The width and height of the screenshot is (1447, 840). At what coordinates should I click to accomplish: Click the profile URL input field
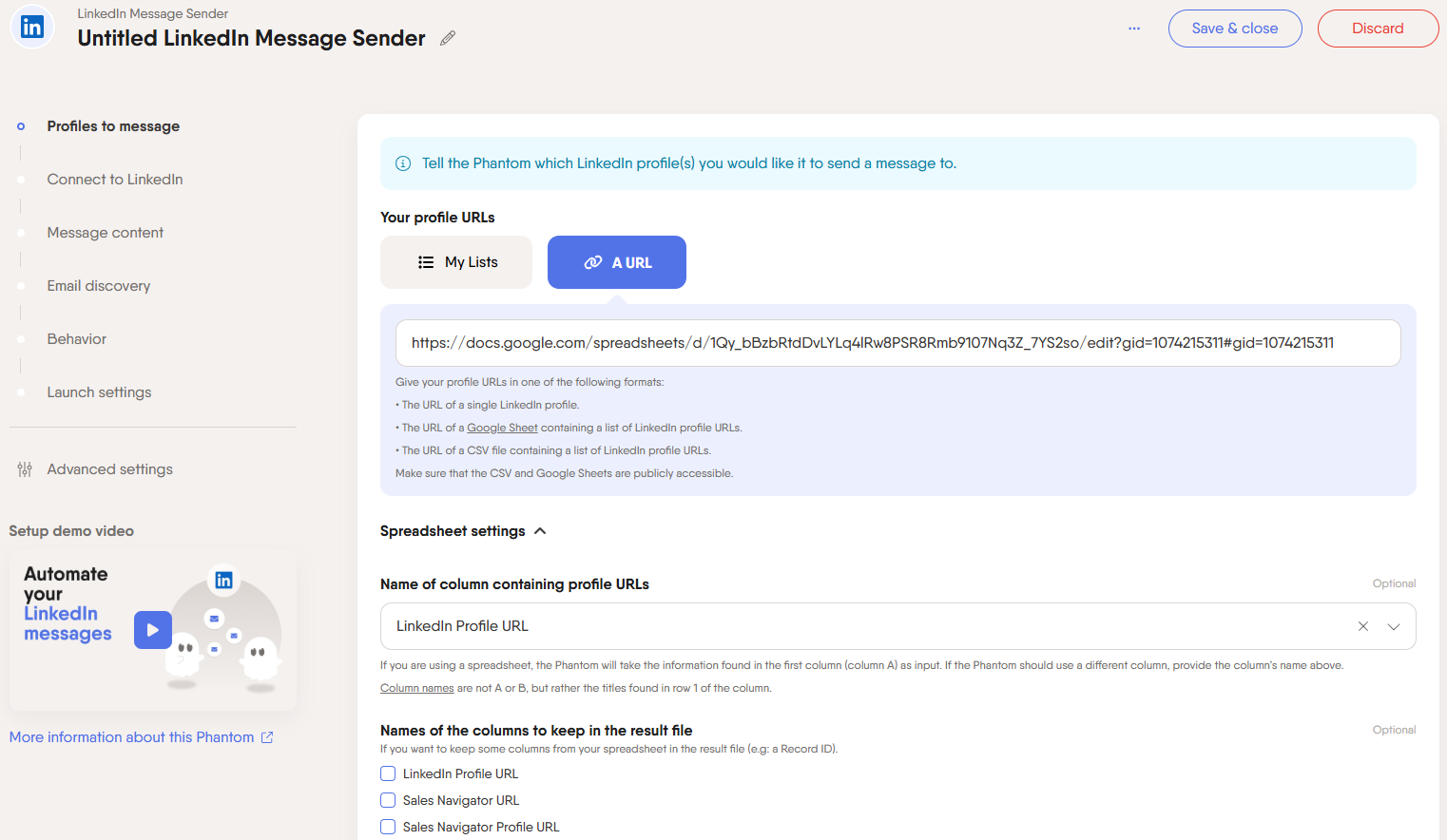(x=898, y=343)
